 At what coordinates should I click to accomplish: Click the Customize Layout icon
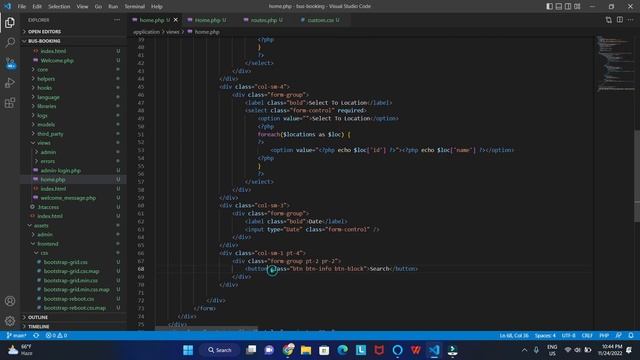(x=577, y=7)
